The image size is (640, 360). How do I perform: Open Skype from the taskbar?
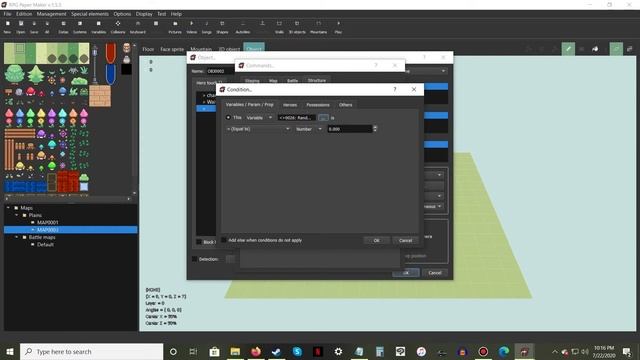point(297,351)
